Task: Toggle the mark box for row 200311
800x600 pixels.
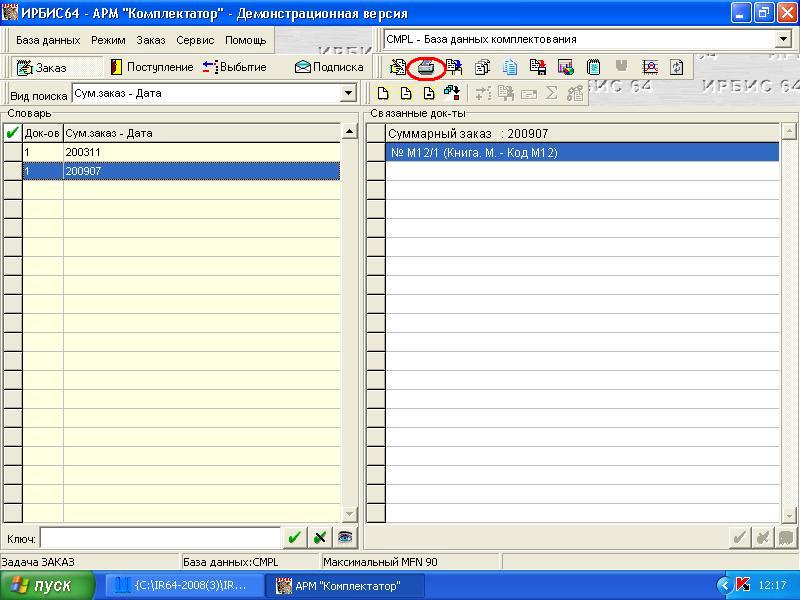Action: [12, 152]
